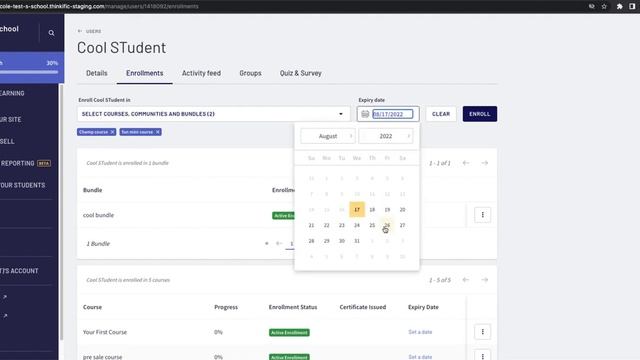Image resolution: width=640 pixels, height=360 pixels.
Task: Go to previous page of bundle list
Action: tap(466, 163)
